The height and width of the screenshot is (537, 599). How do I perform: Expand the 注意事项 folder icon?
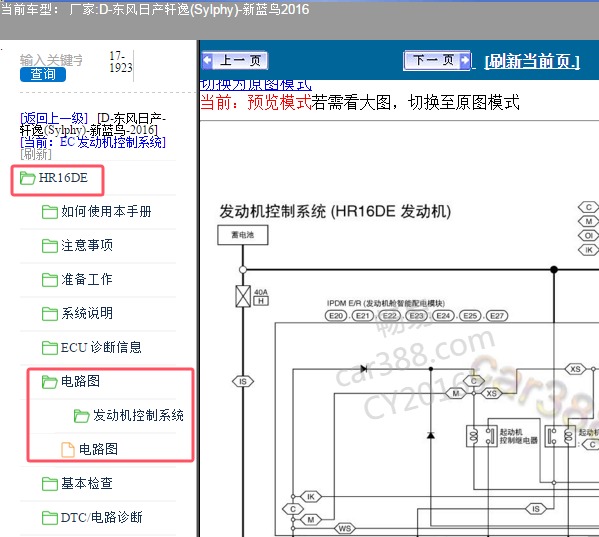point(50,246)
